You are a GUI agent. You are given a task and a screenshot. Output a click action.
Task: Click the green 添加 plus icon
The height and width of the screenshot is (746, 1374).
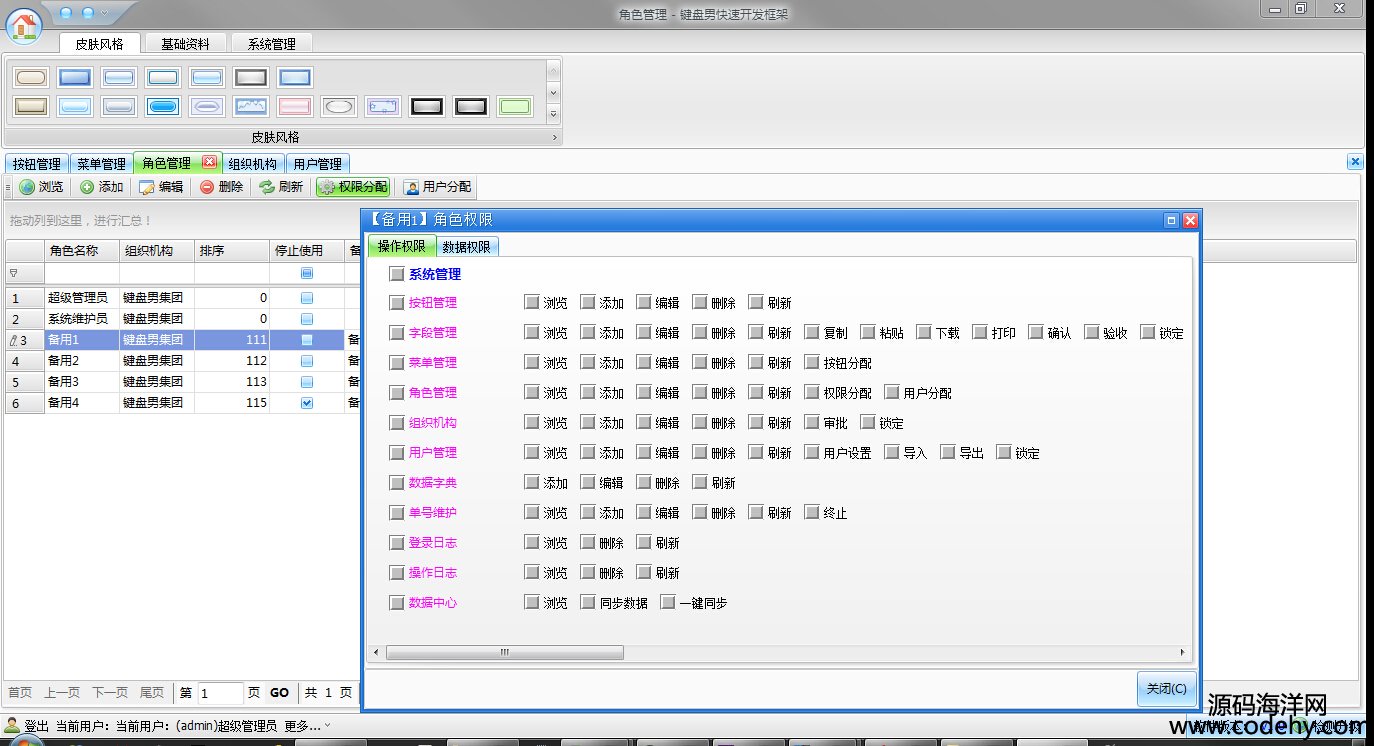pyautogui.click(x=87, y=187)
